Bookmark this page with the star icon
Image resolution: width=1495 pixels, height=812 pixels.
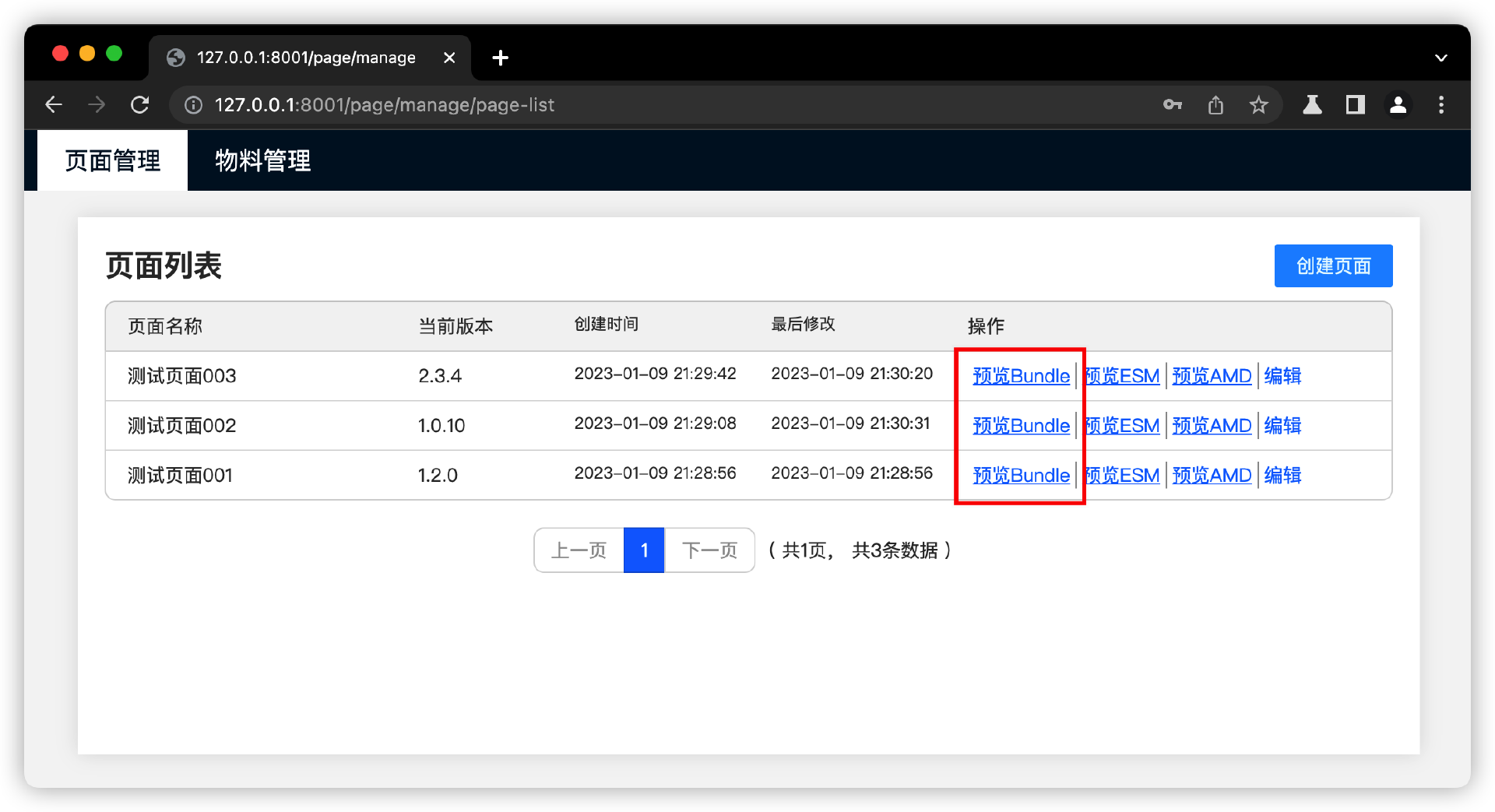[1258, 105]
